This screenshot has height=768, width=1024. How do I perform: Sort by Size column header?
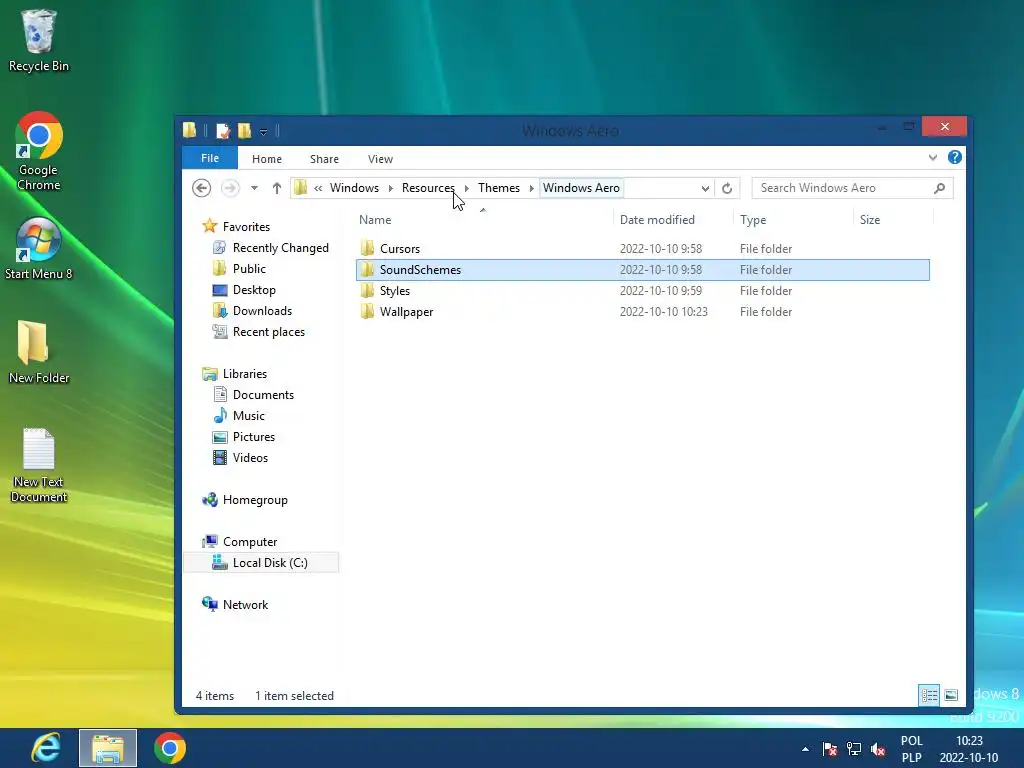click(x=869, y=220)
